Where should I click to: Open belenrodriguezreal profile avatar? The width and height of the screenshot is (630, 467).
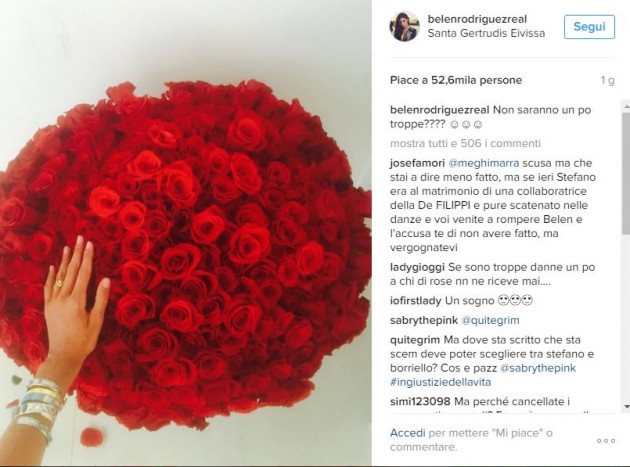point(404,26)
